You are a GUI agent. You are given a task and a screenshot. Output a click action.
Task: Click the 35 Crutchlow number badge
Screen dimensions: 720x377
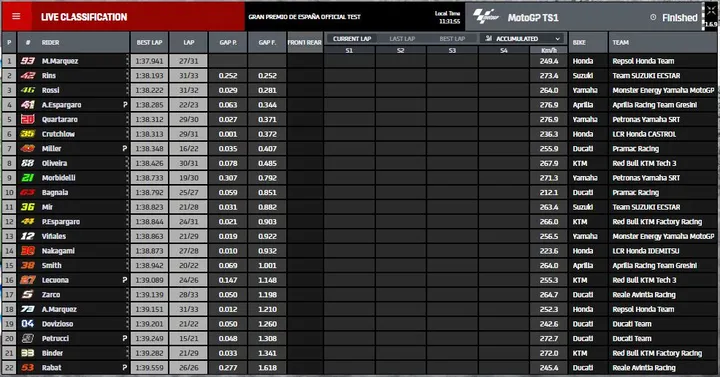(x=28, y=134)
